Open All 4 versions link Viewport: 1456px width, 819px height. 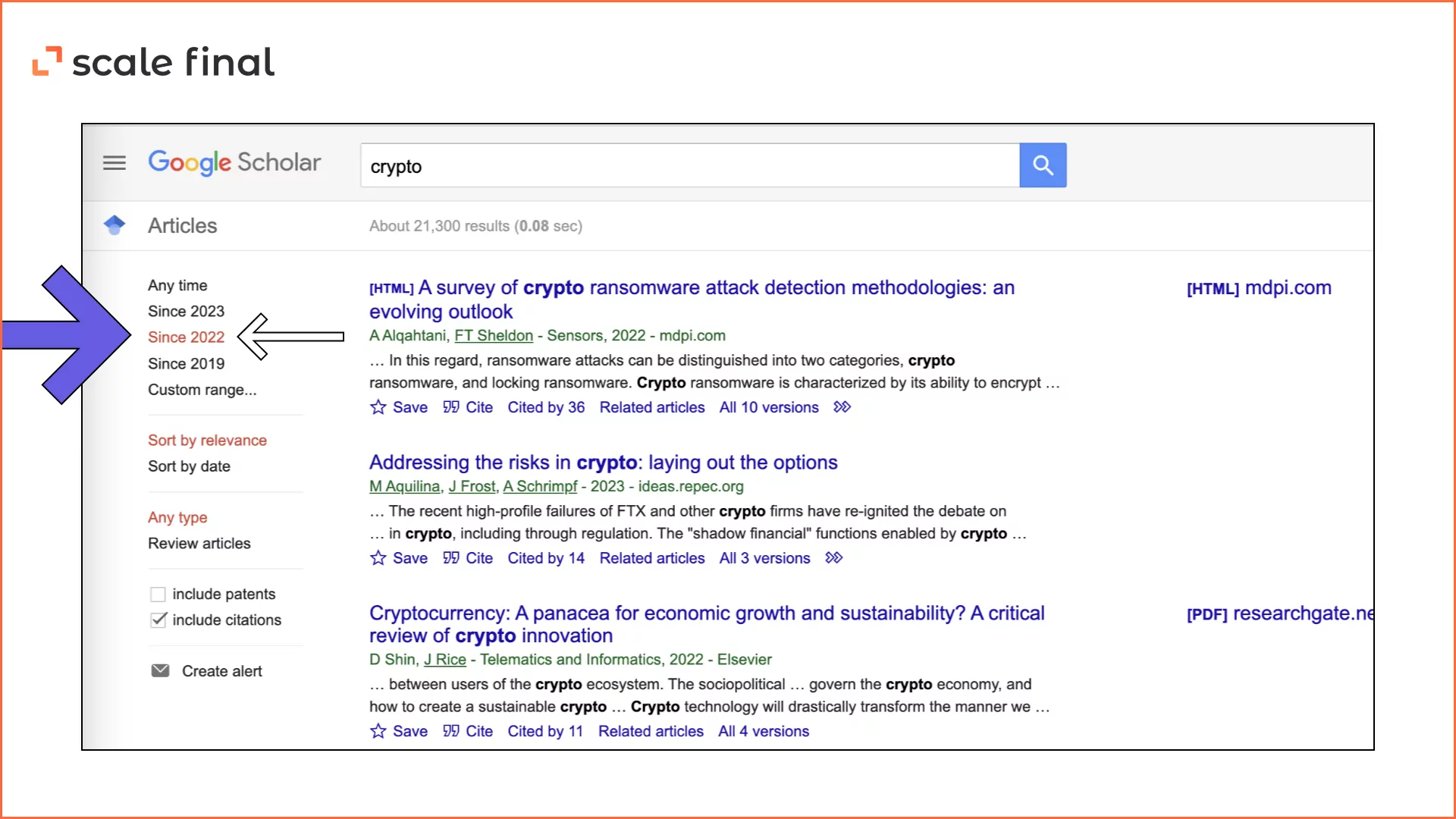764,731
